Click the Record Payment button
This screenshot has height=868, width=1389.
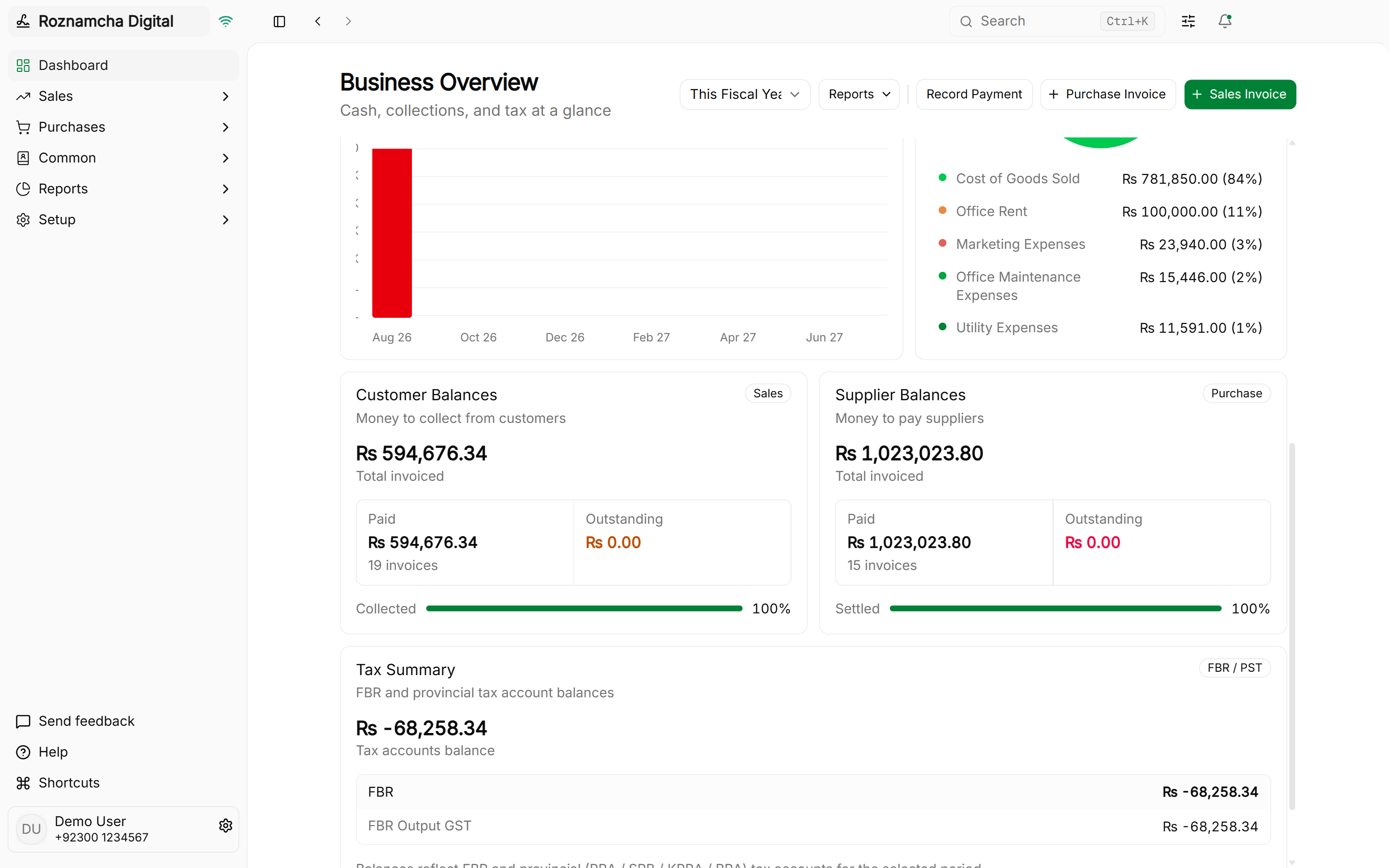(974, 94)
